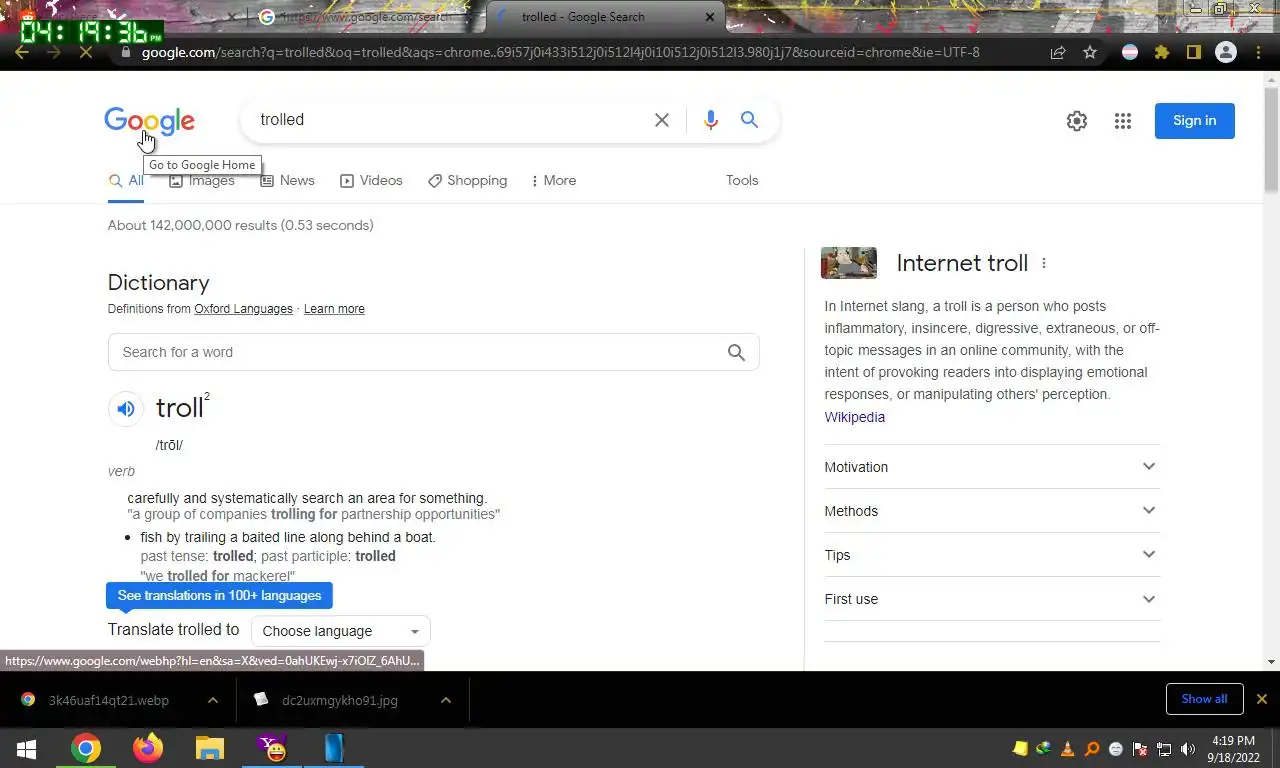Open Chrome profile avatar
This screenshot has height=768, width=1280.
tap(1226, 52)
